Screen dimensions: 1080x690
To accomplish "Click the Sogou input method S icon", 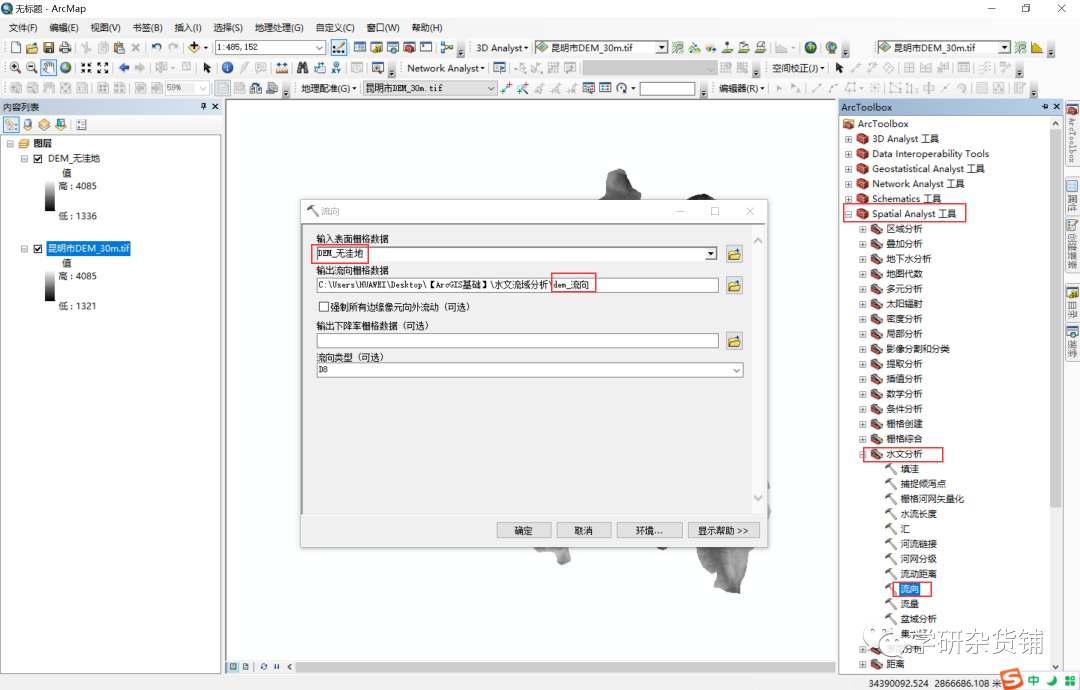I will pos(1012,679).
